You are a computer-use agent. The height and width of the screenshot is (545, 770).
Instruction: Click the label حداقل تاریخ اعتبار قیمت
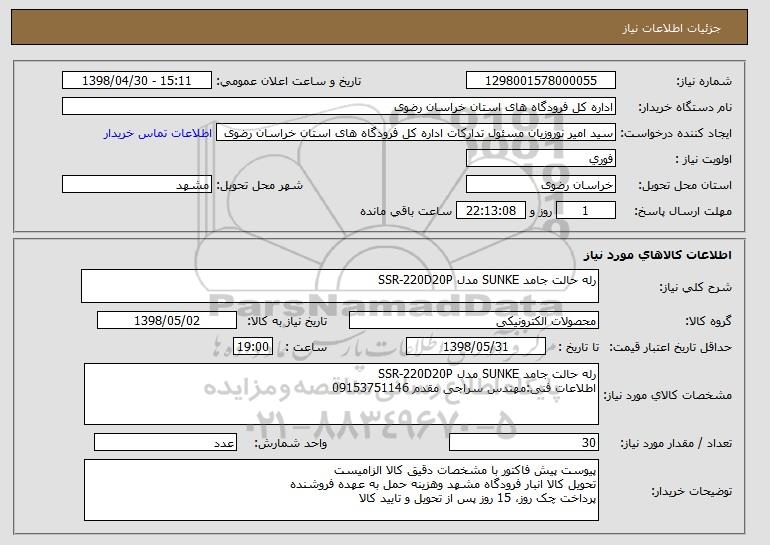(x=671, y=347)
